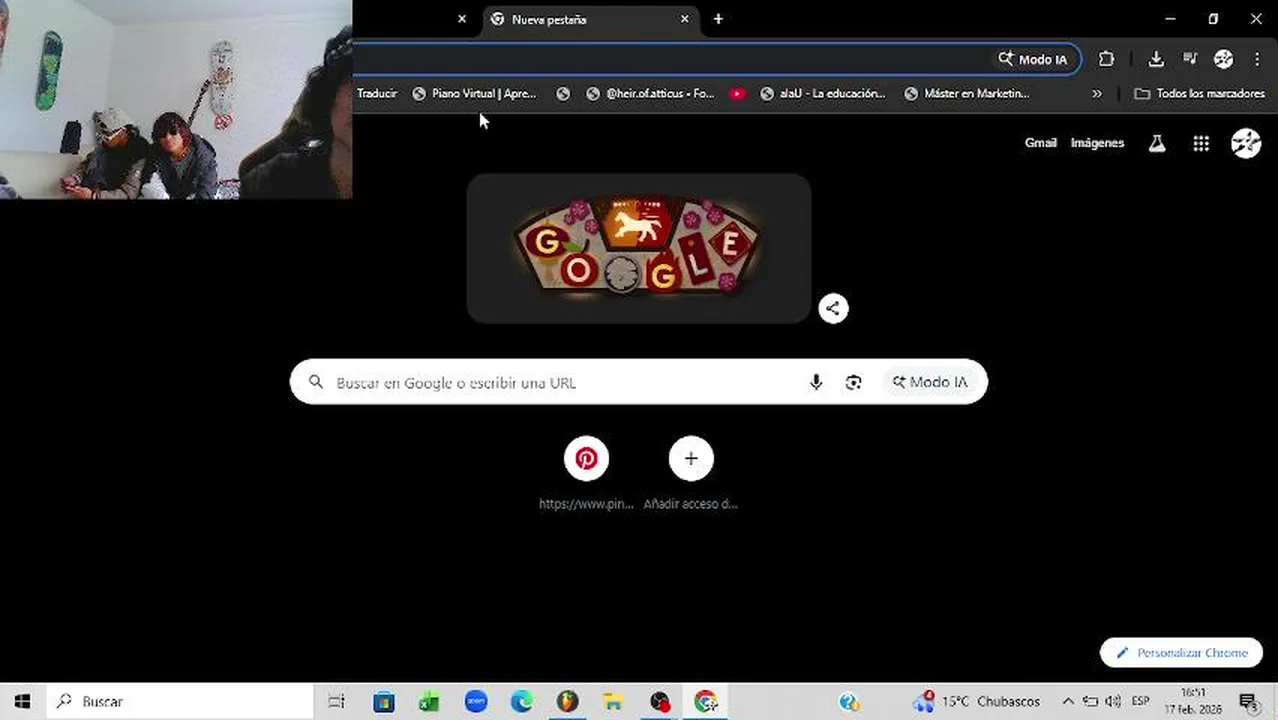Open Zoom from the taskbar
This screenshot has height=720, width=1278.
[476, 702]
